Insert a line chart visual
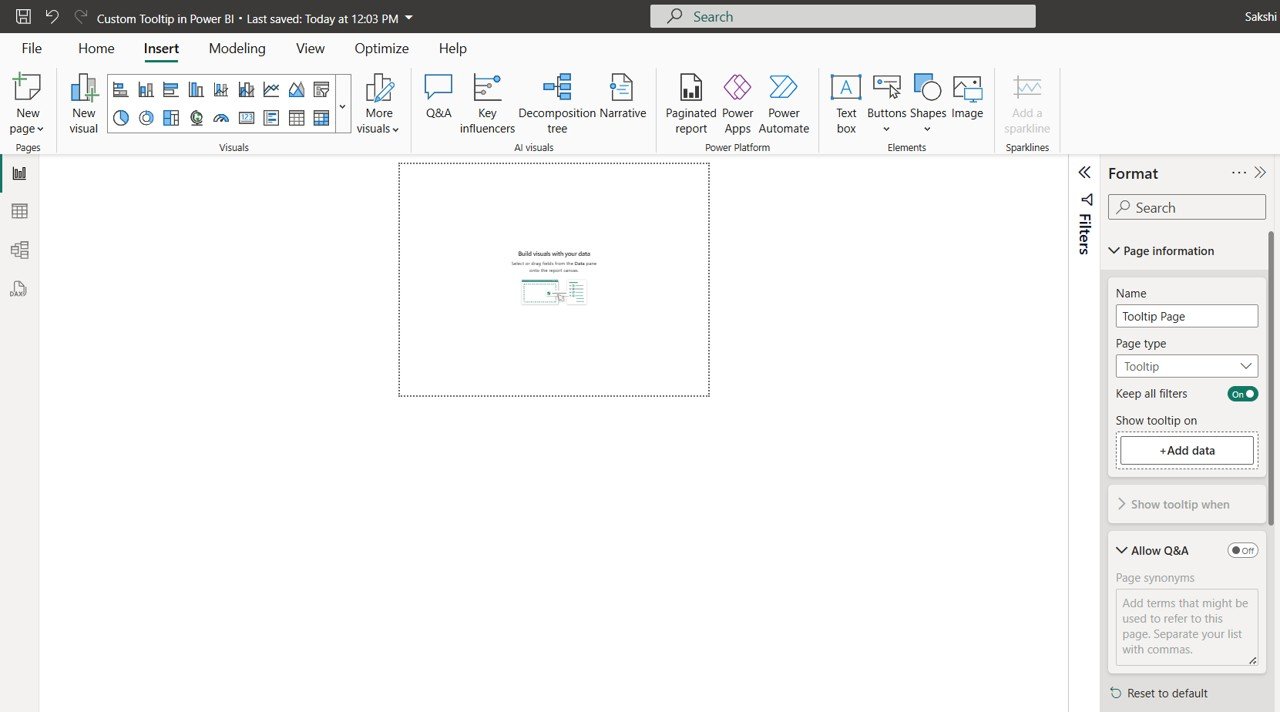 point(271,90)
